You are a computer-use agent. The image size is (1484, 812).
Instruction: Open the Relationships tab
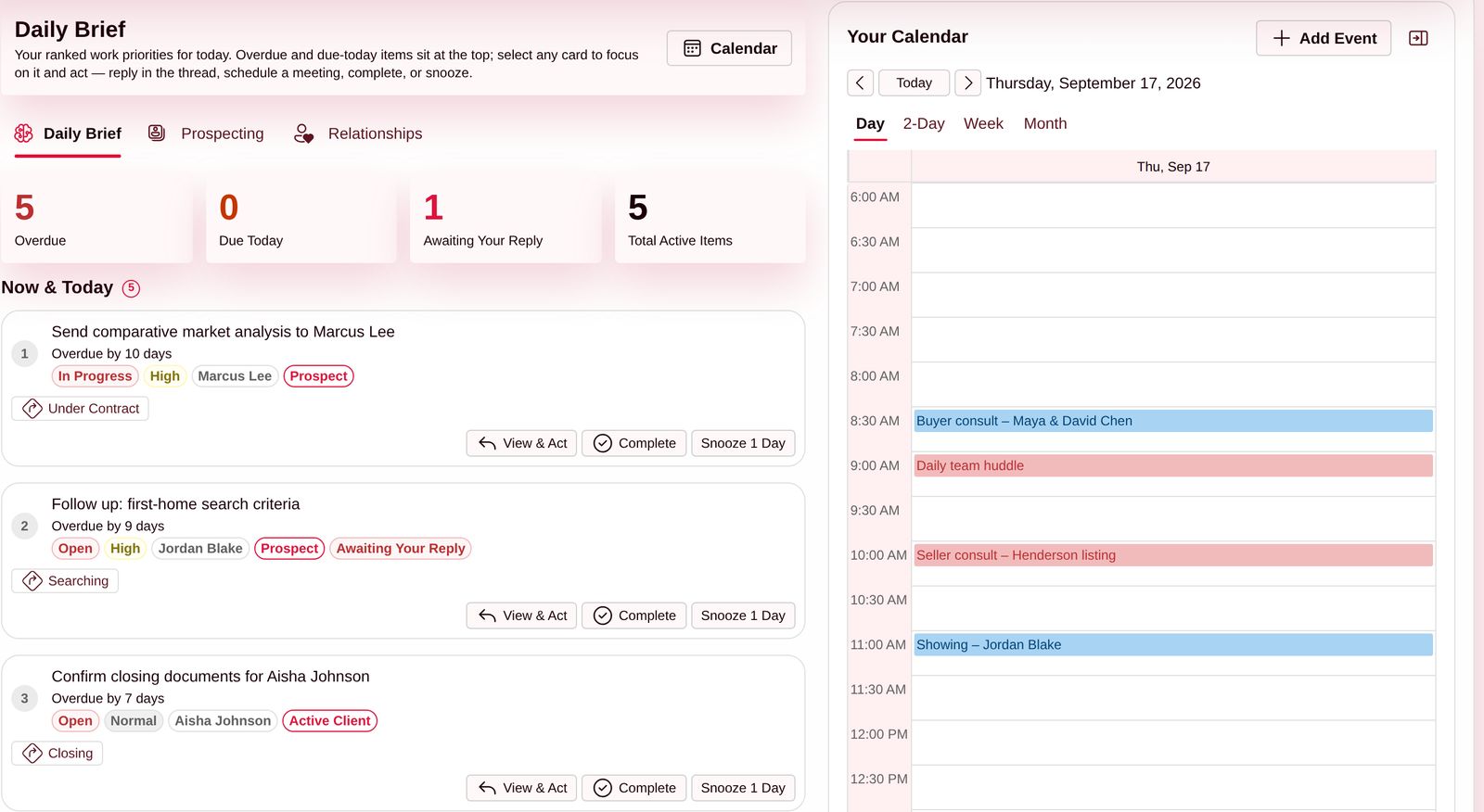pyautogui.click(x=358, y=133)
